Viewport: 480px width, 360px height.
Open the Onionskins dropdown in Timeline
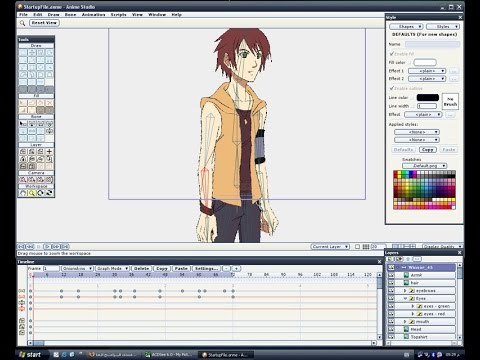[x=77, y=268]
